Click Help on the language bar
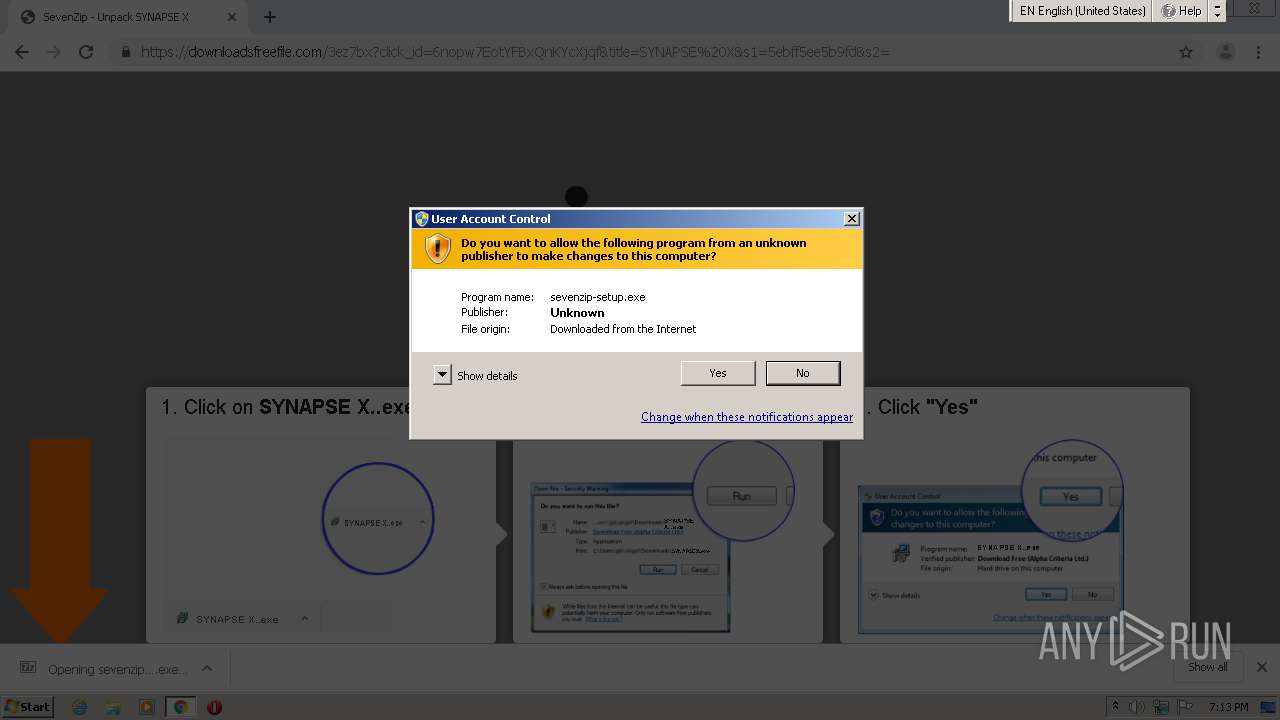The width and height of the screenshot is (1280, 720). click(1181, 11)
